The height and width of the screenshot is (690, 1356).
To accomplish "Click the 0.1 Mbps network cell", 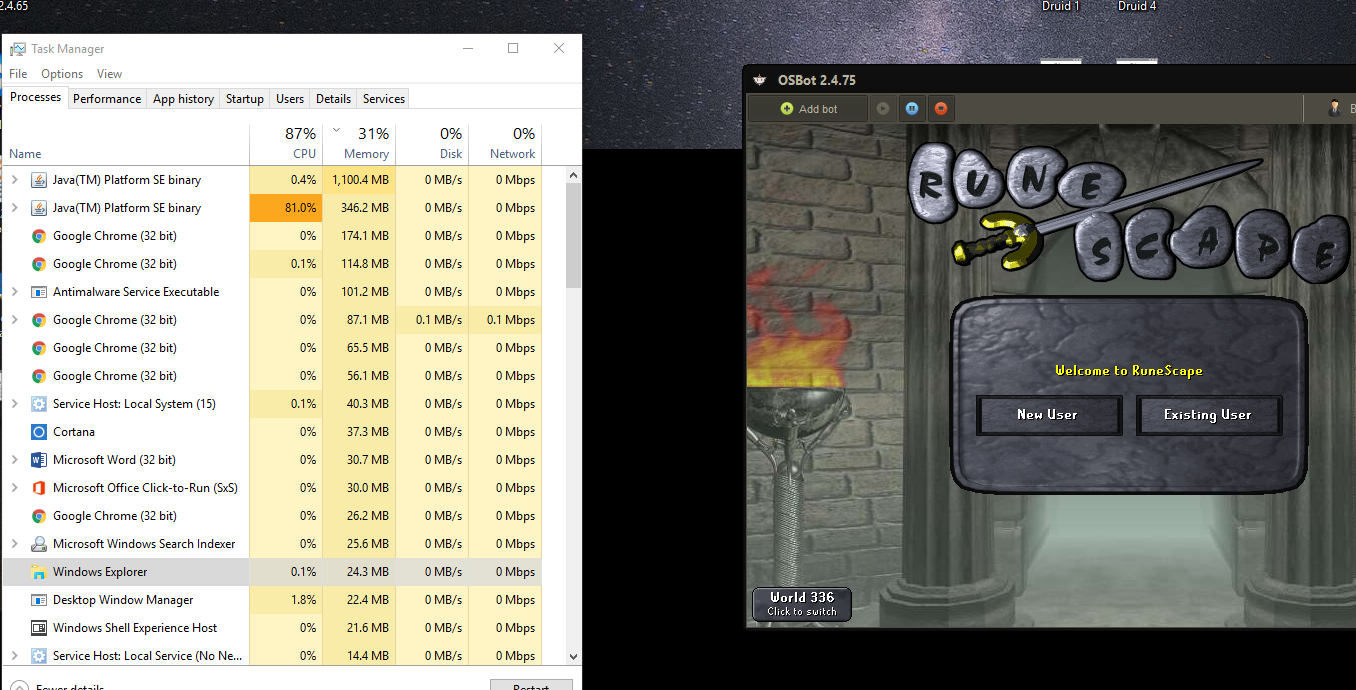I will 505,320.
